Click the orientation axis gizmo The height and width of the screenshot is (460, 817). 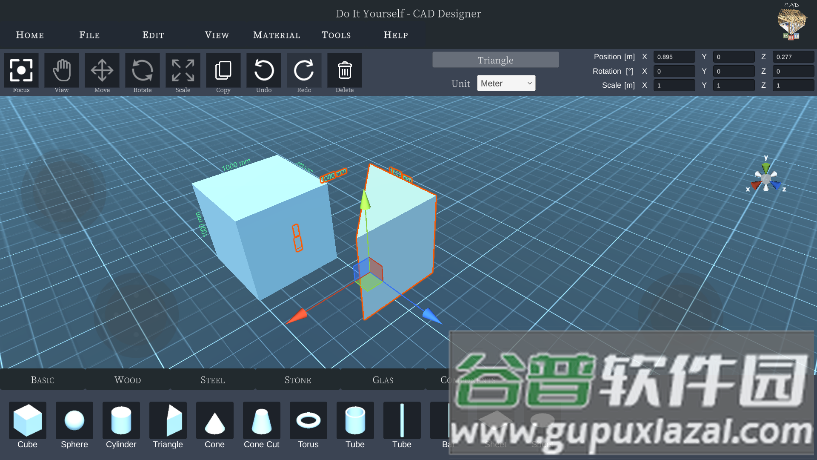[766, 177]
